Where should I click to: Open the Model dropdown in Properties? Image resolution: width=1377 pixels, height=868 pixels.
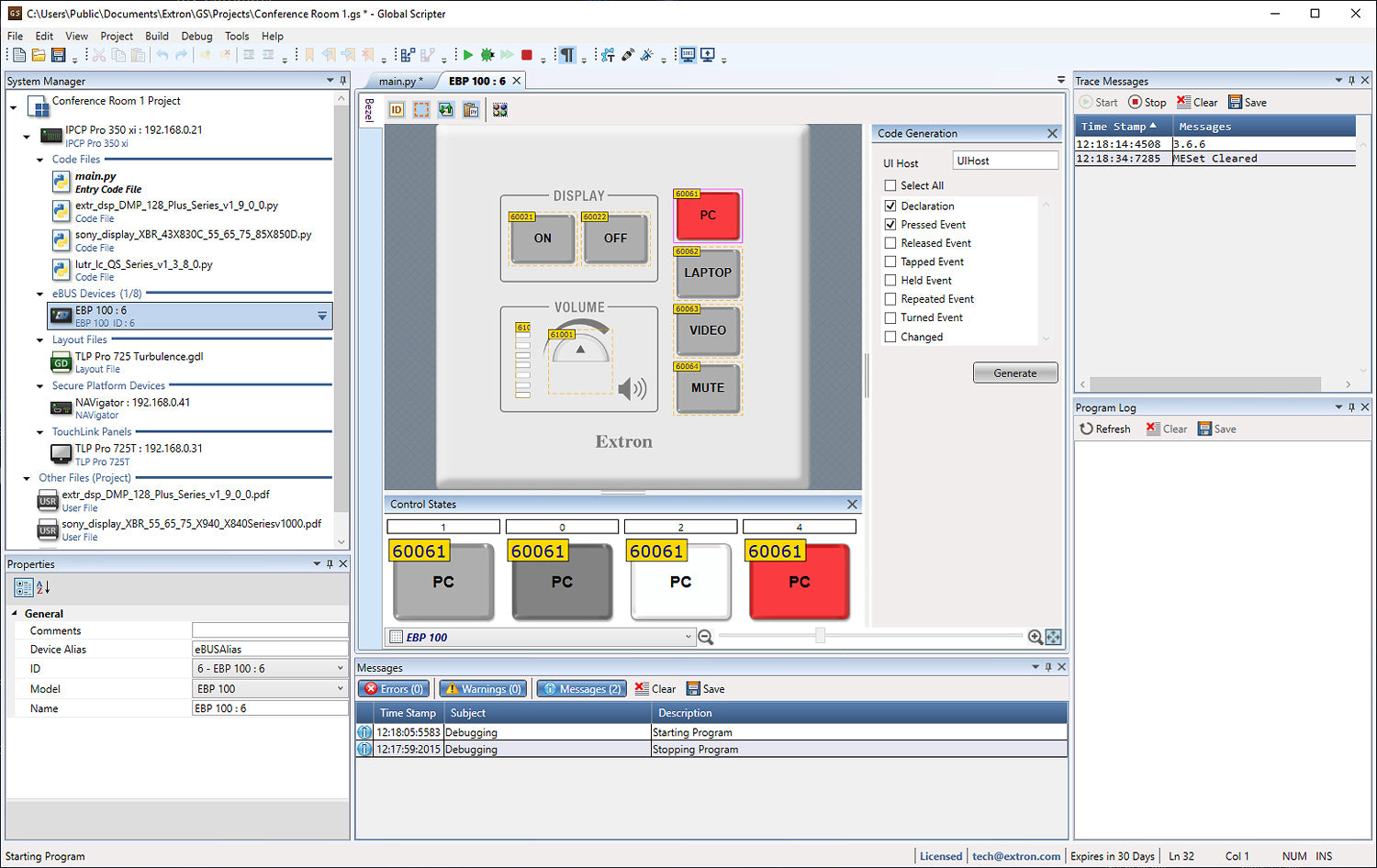(x=340, y=689)
